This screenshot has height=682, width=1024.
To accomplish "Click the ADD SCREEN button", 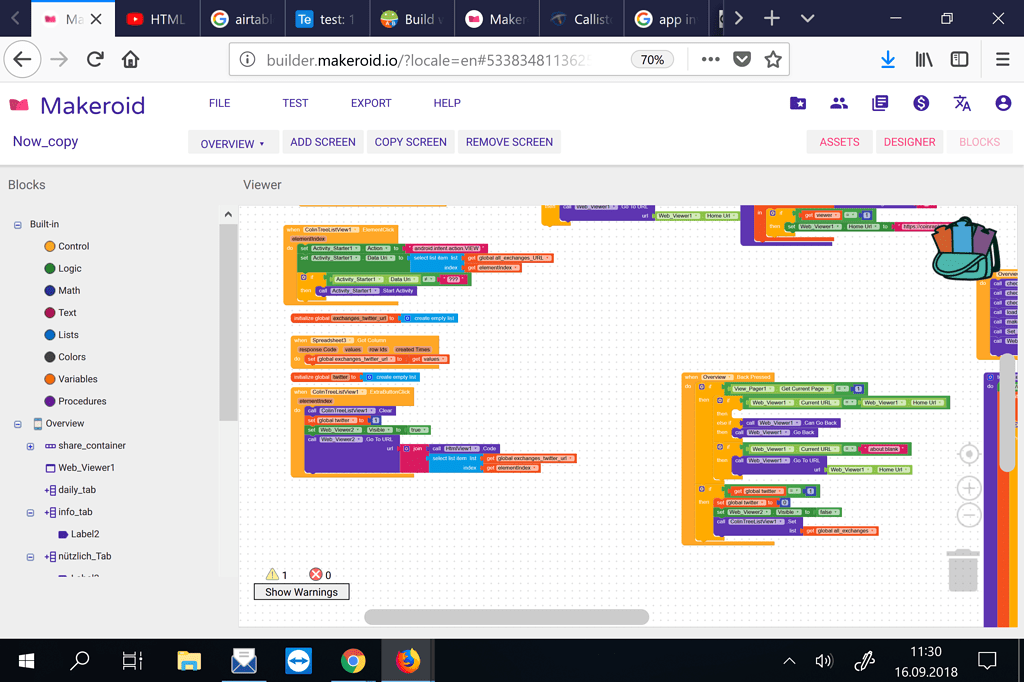I will 322,142.
